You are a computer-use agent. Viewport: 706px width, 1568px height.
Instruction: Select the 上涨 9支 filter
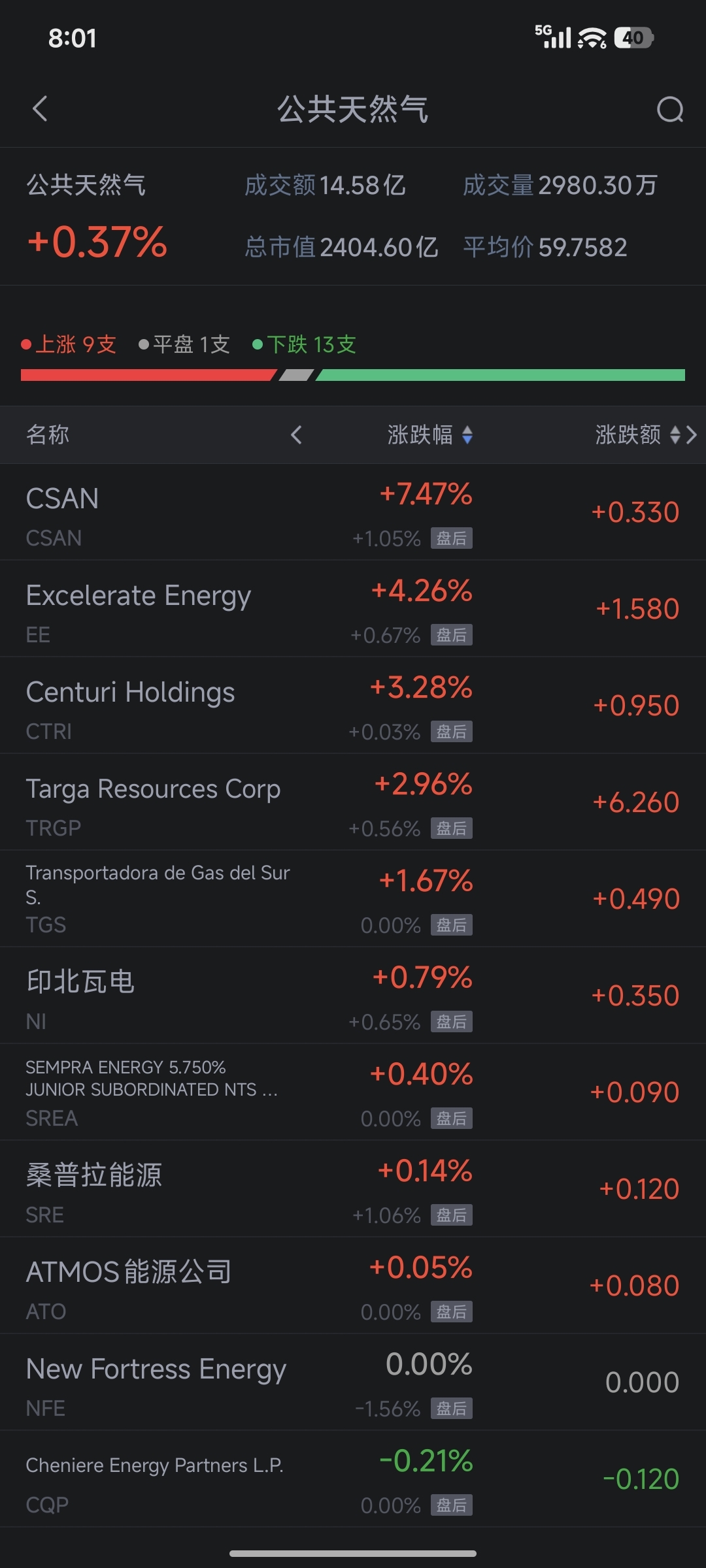(x=69, y=344)
